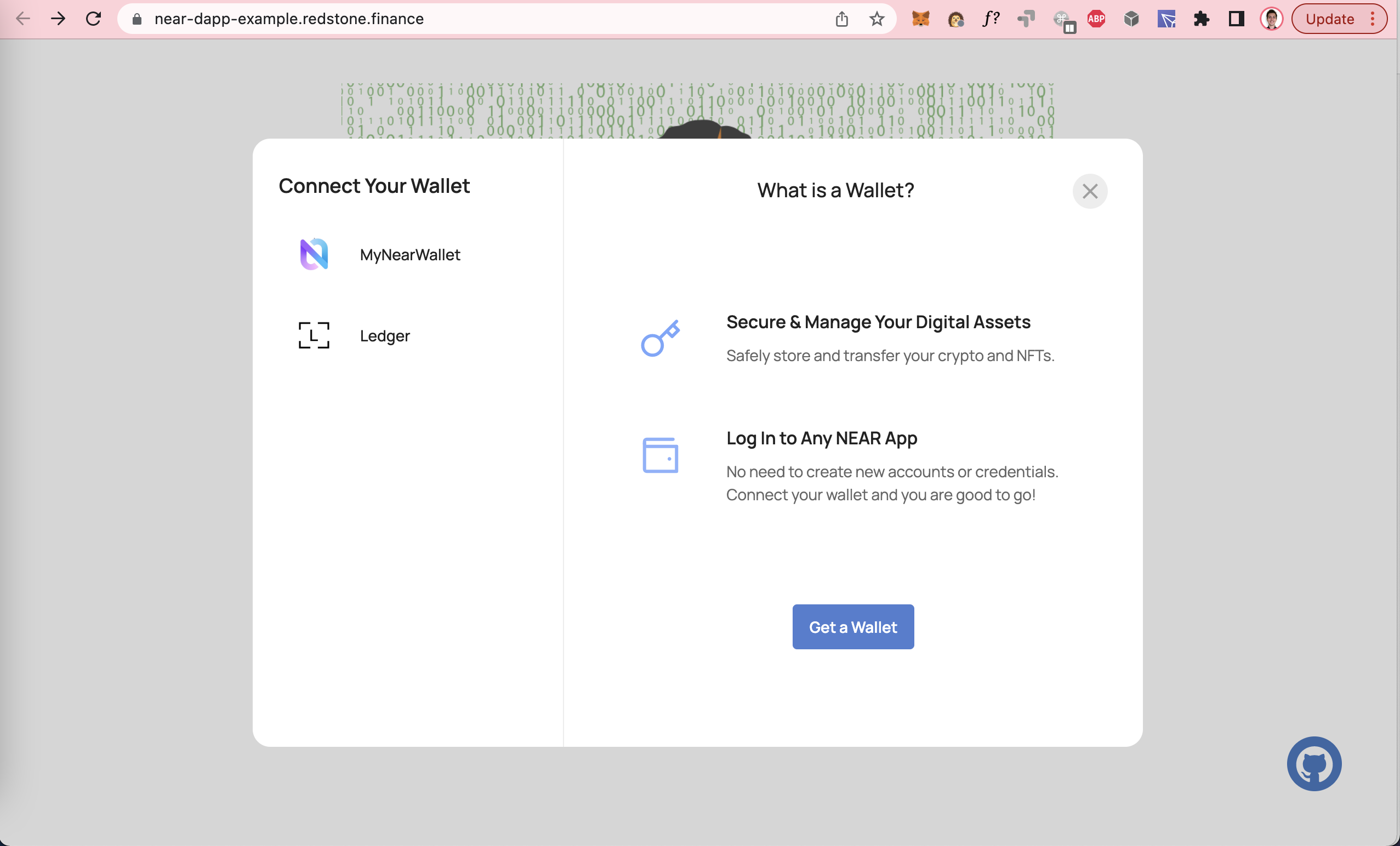Open the Extensions puzzle piece menu
This screenshot has height=846, width=1400.
[x=1201, y=19]
